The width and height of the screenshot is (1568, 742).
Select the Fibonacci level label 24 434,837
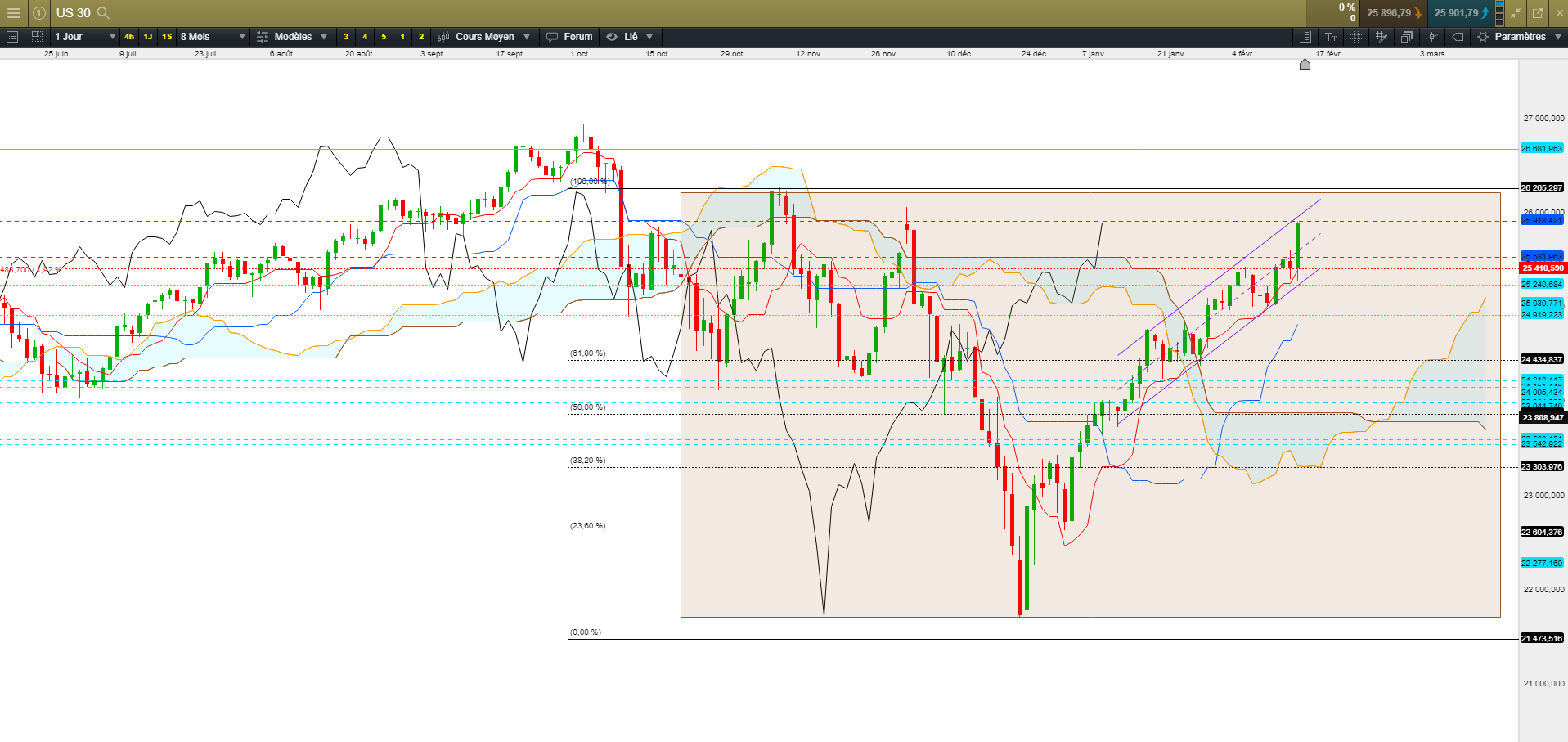1542,360
